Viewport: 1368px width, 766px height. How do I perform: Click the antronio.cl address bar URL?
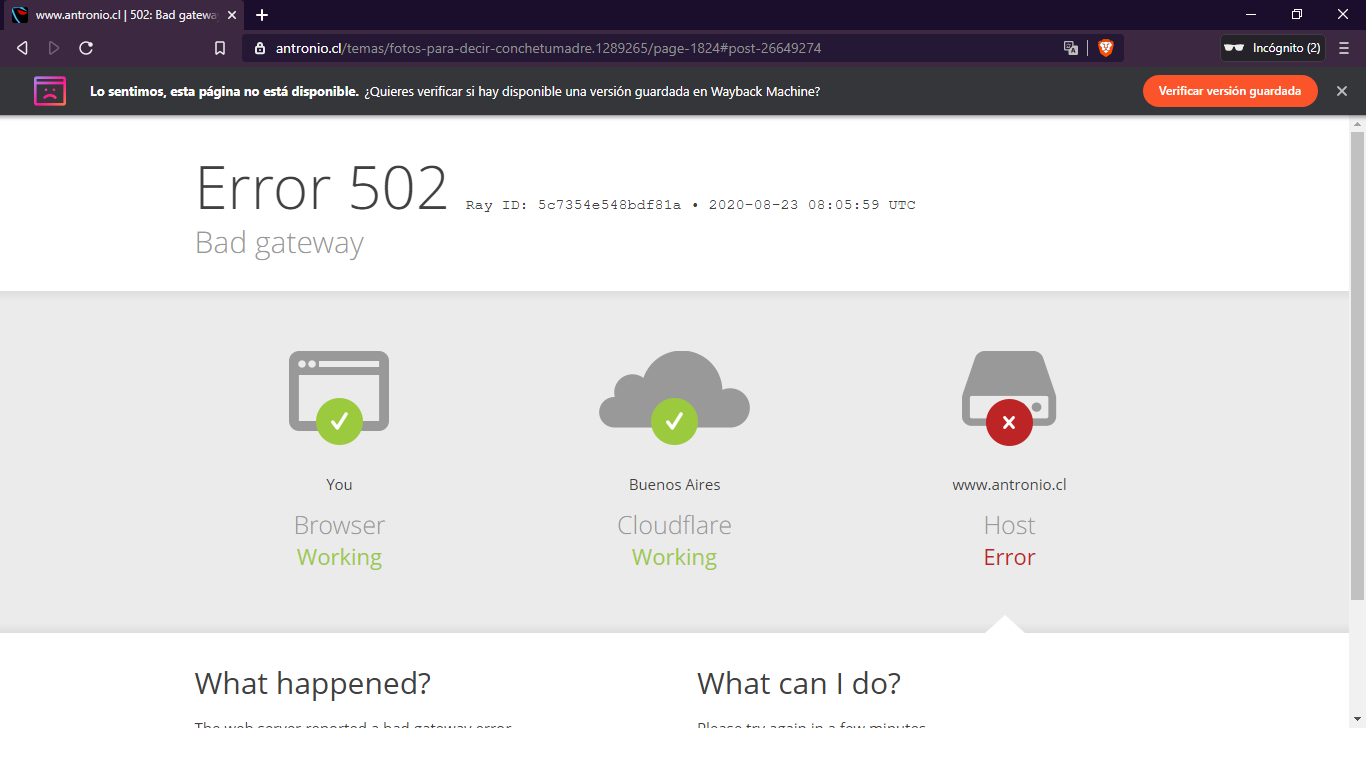[x=548, y=48]
